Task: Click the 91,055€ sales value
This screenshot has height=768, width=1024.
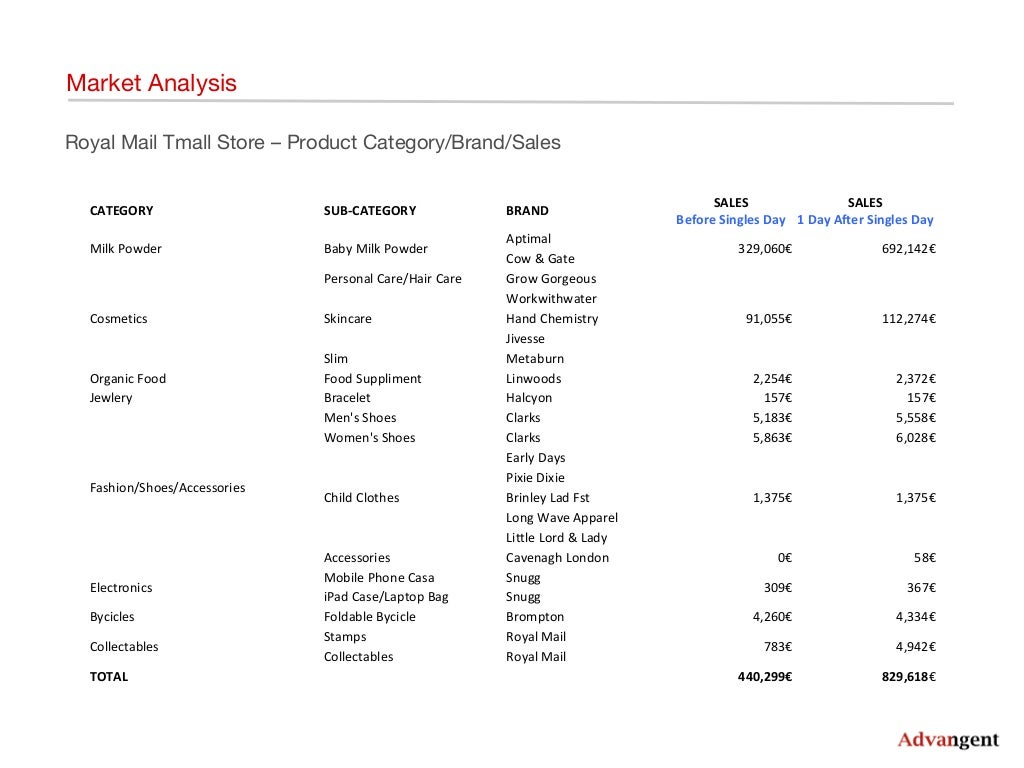Action: 769,319
